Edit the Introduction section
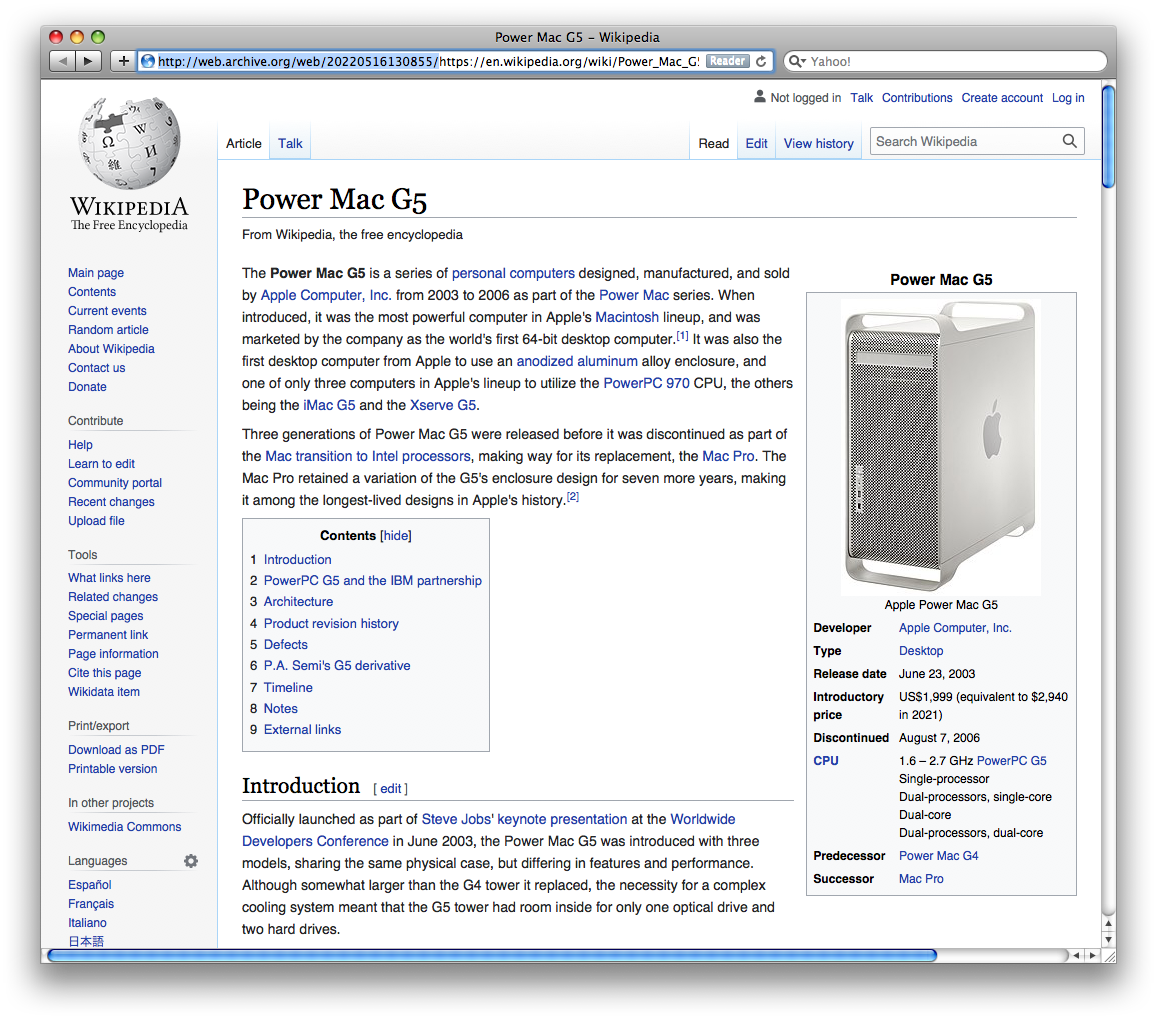1157x1019 pixels. tap(391, 789)
